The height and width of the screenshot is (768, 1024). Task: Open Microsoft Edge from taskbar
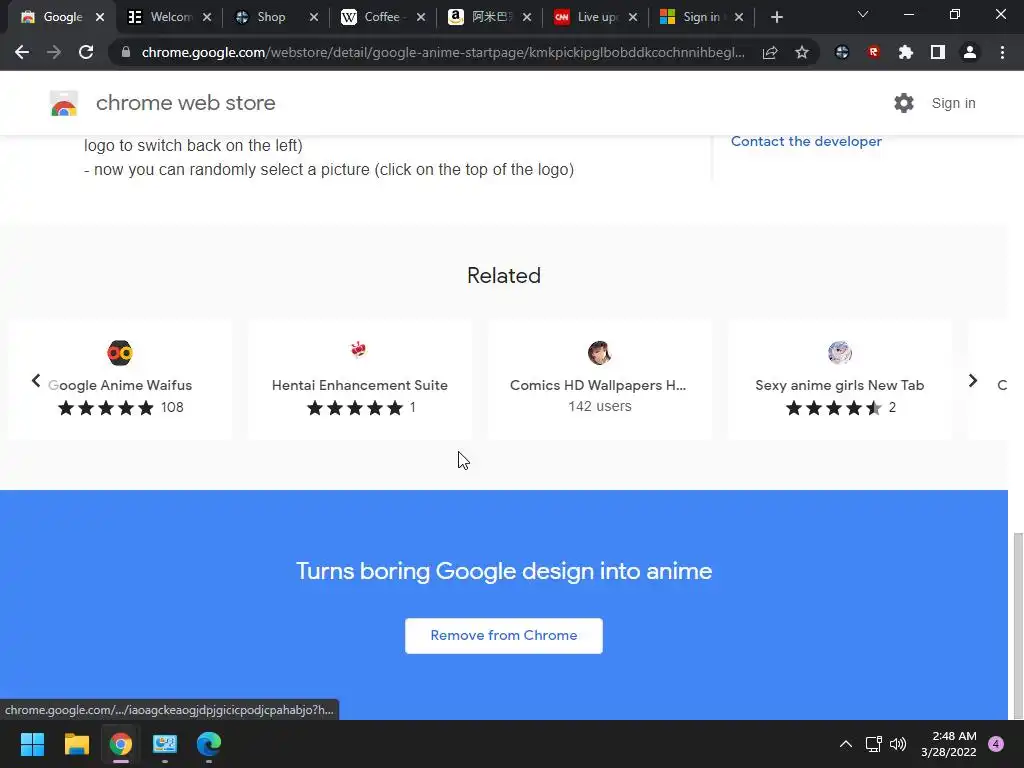tap(209, 744)
